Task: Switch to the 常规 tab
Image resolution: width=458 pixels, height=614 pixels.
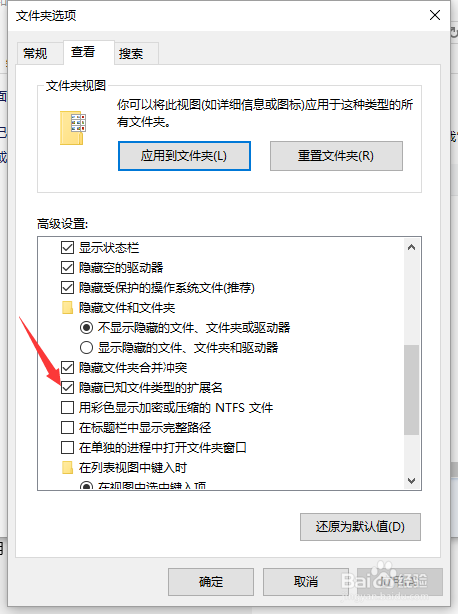Action: coord(35,53)
